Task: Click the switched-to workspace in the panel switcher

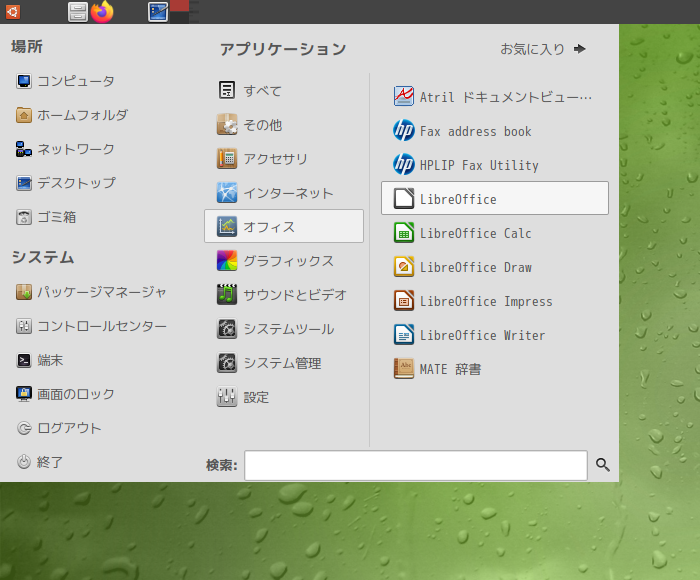Action: pos(179,5)
